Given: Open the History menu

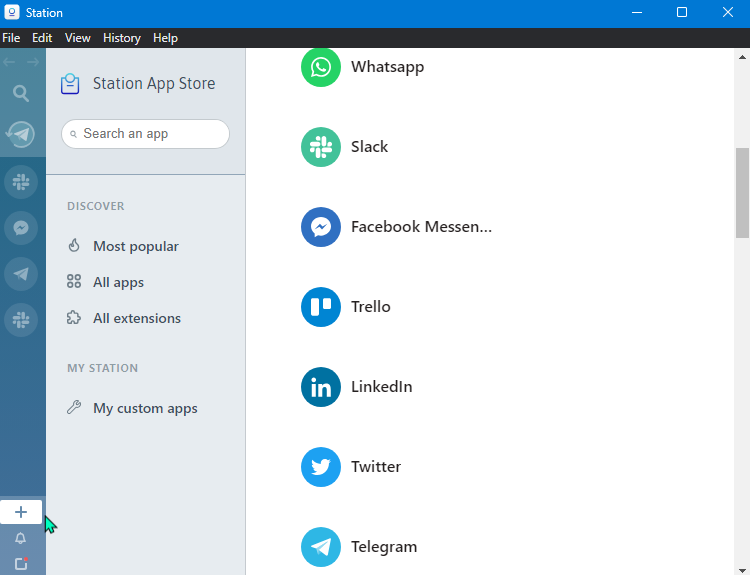Looking at the screenshot, I should pos(122,38).
